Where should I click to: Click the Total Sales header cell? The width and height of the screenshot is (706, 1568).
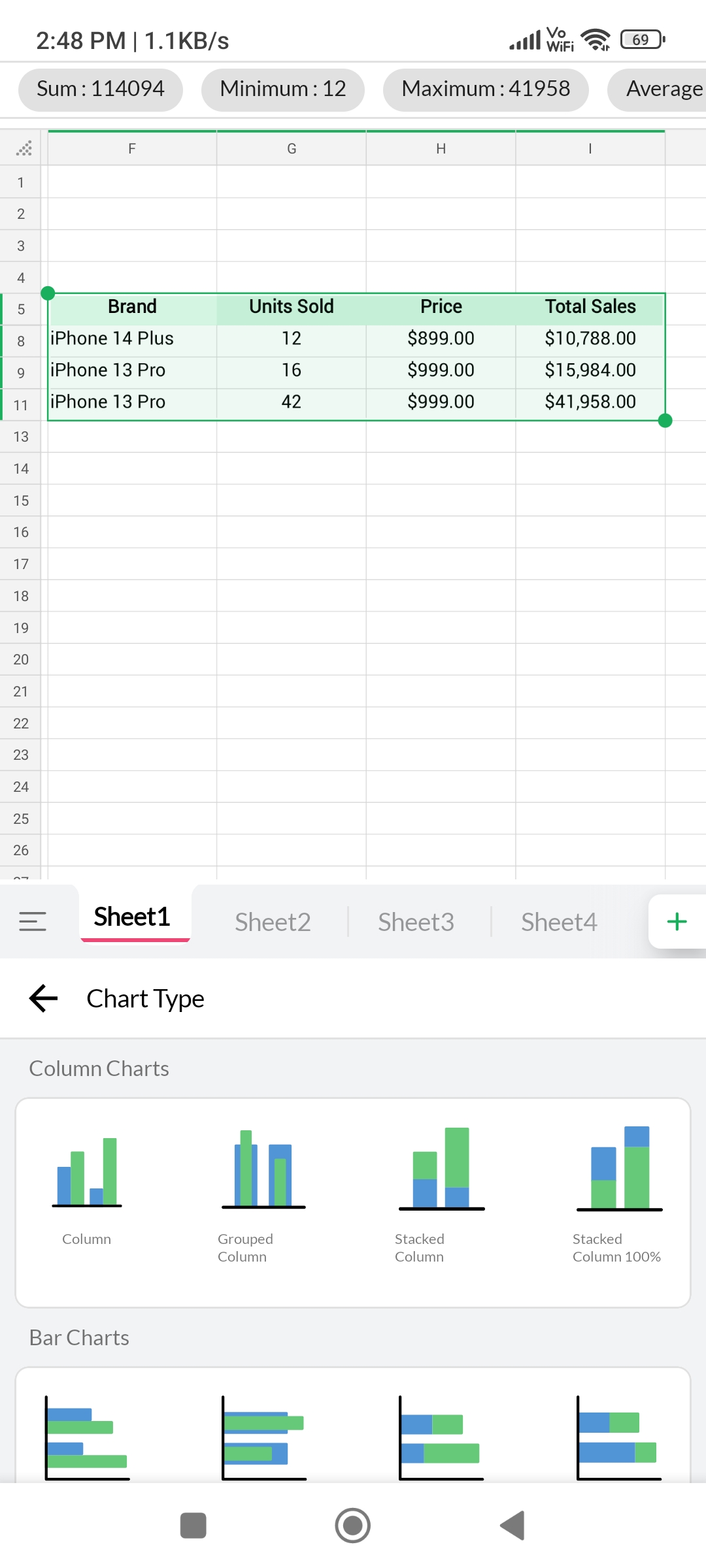(590, 307)
